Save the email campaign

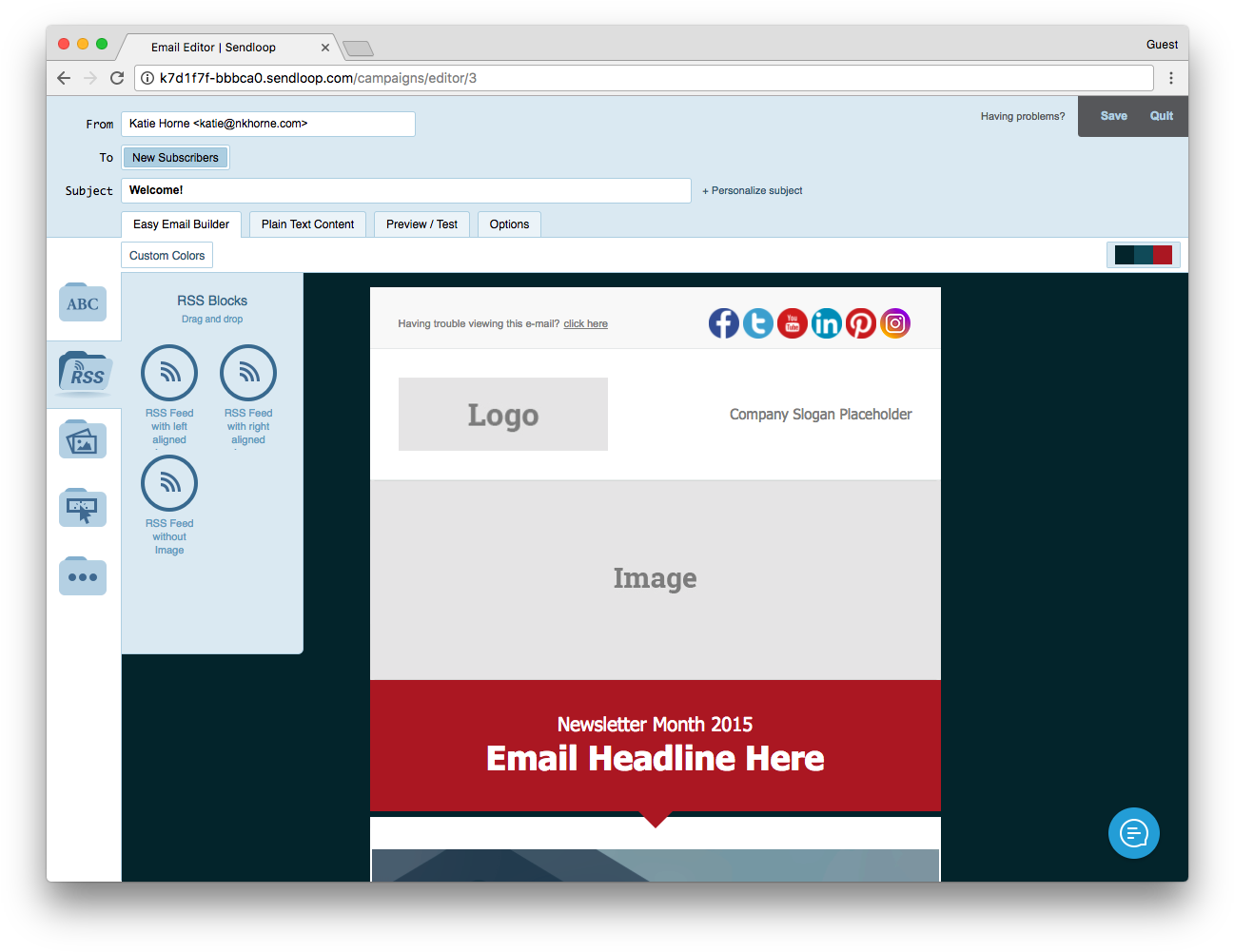[1113, 115]
